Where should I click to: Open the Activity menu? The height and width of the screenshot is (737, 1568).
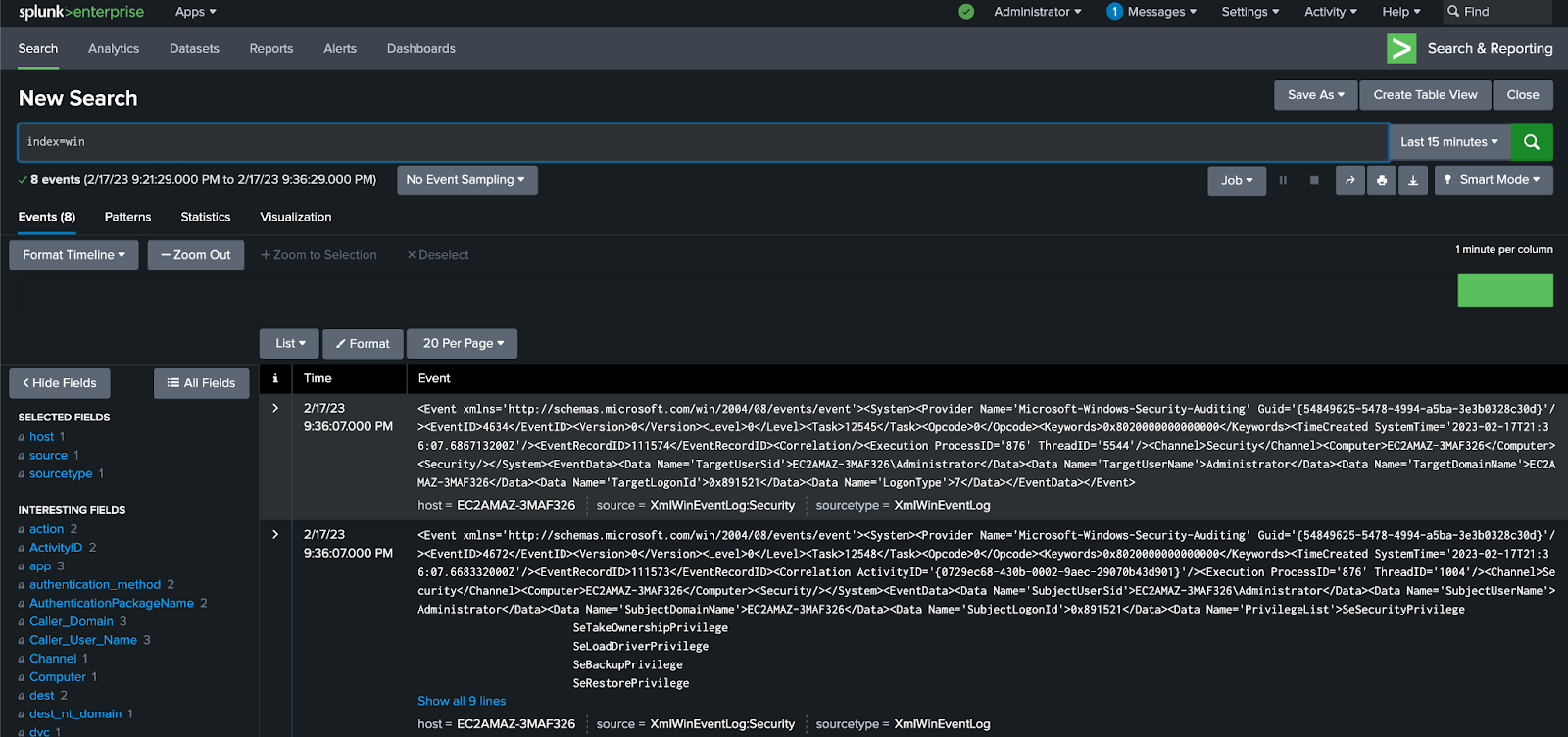tap(1331, 12)
